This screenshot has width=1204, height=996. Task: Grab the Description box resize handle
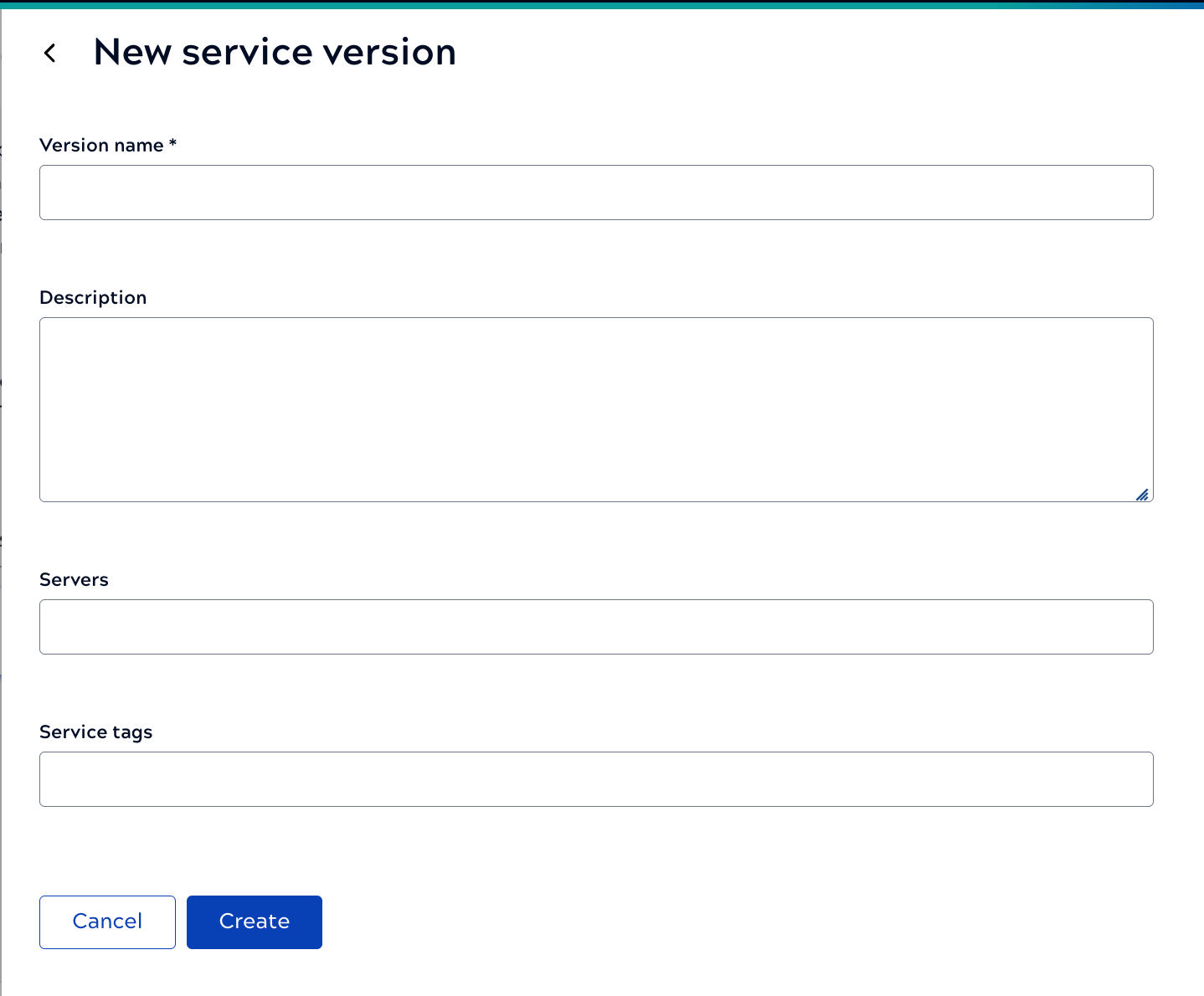pyautogui.click(x=1142, y=495)
